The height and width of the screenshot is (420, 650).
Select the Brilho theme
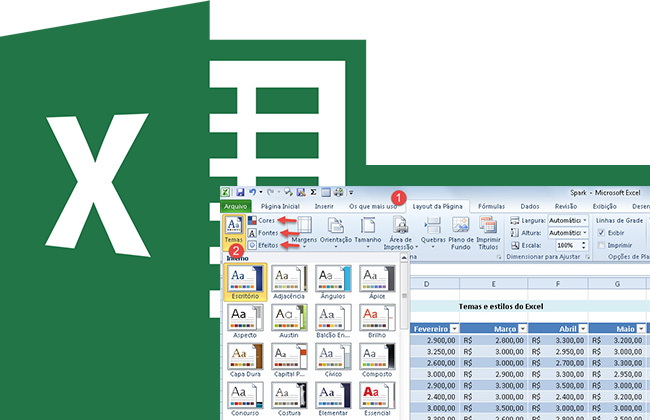tap(377, 321)
